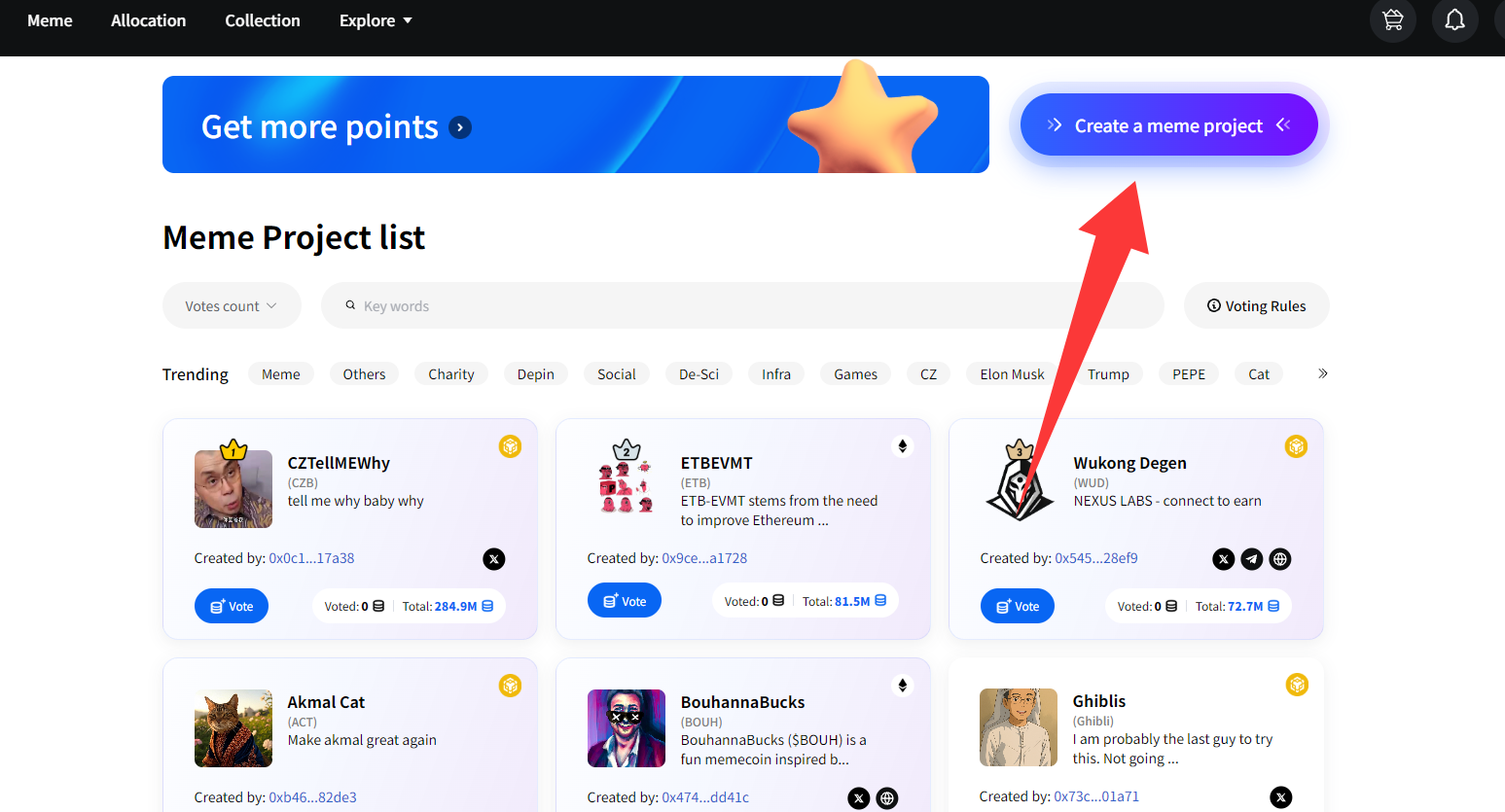
Task: Expand more trending categories arrow
Action: point(1322,374)
